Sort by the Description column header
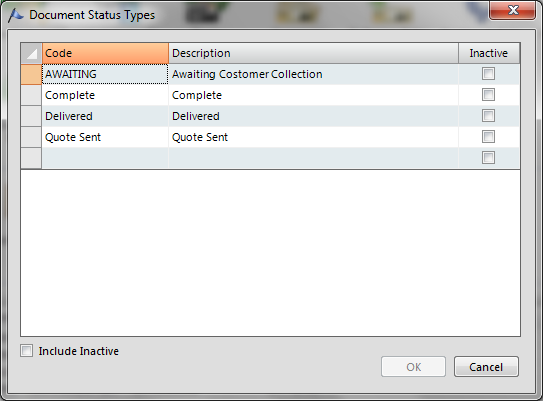 point(313,53)
